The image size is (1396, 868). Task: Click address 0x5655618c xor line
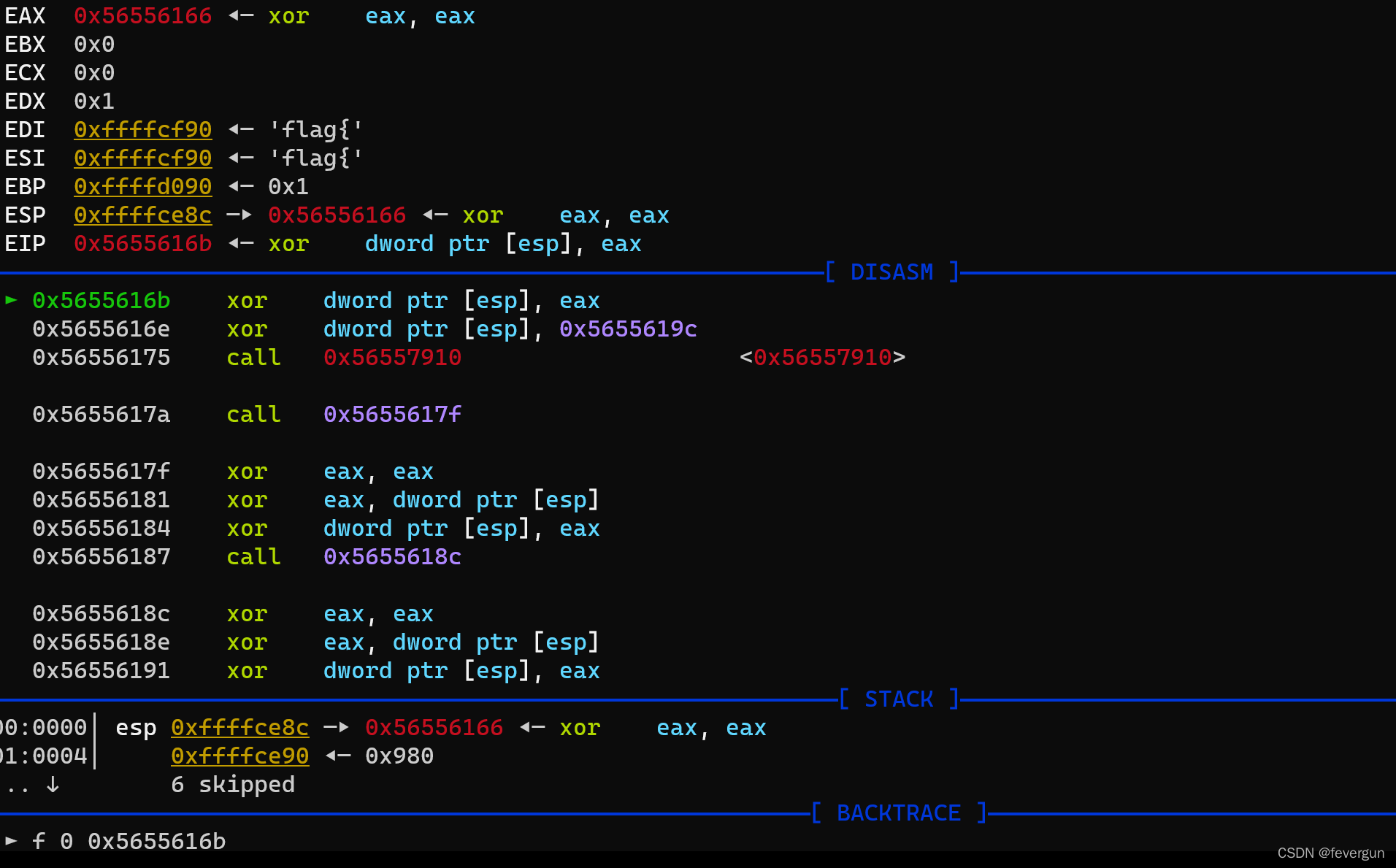coord(101,614)
